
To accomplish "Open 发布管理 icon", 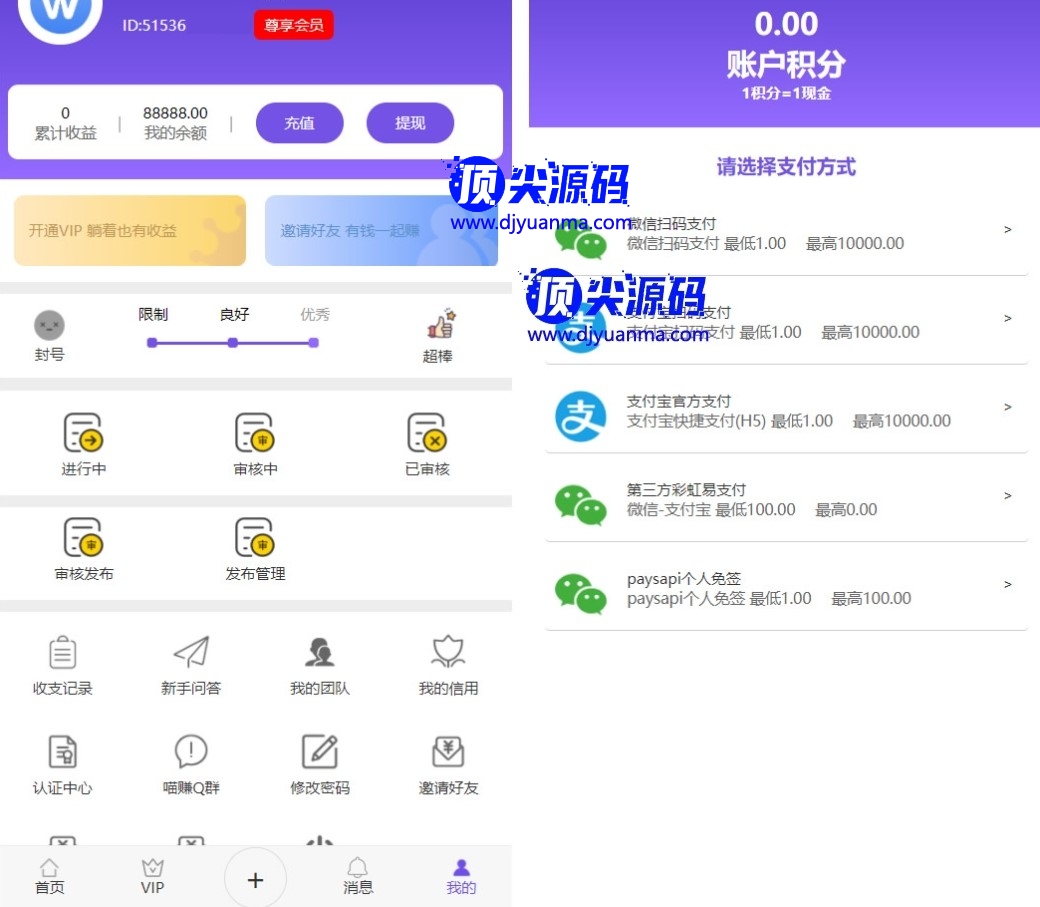I will coord(255,538).
